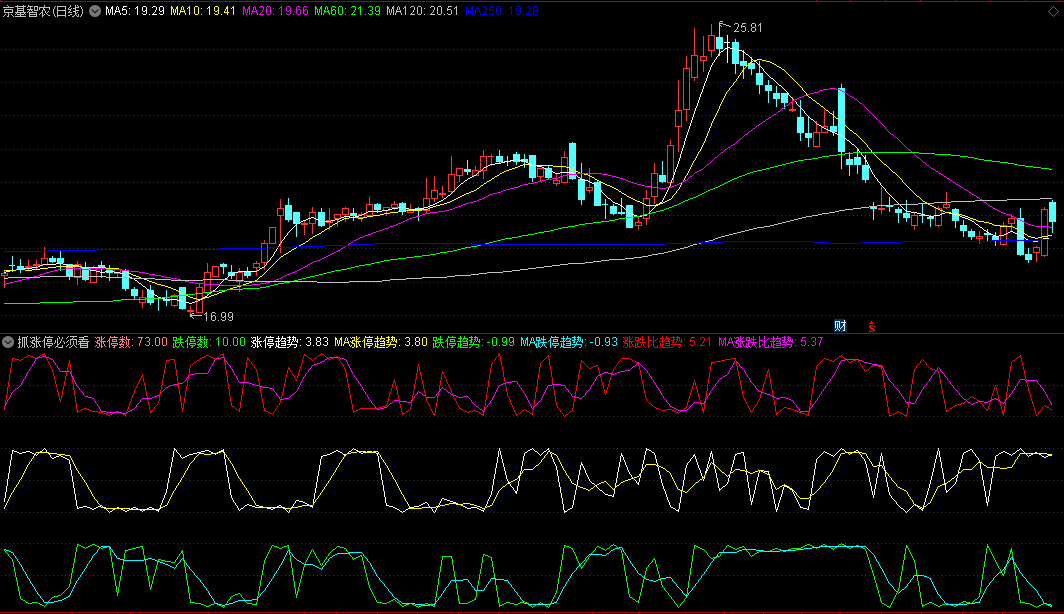Select the 跌停数: 10.00 value
The image size is (1064, 614).
[x=209, y=342]
